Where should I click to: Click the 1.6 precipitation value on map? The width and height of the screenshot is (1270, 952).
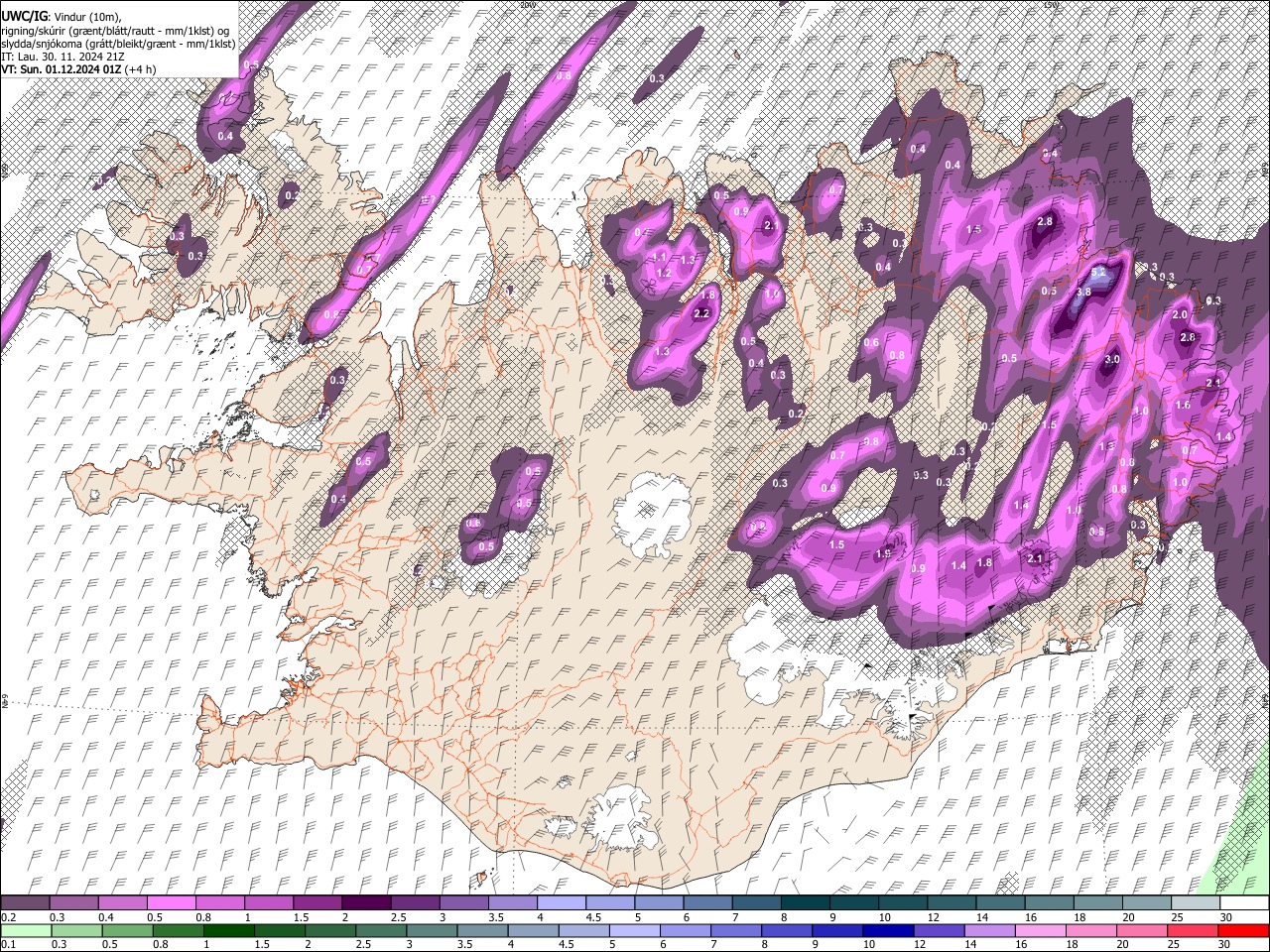pos(1183,406)
